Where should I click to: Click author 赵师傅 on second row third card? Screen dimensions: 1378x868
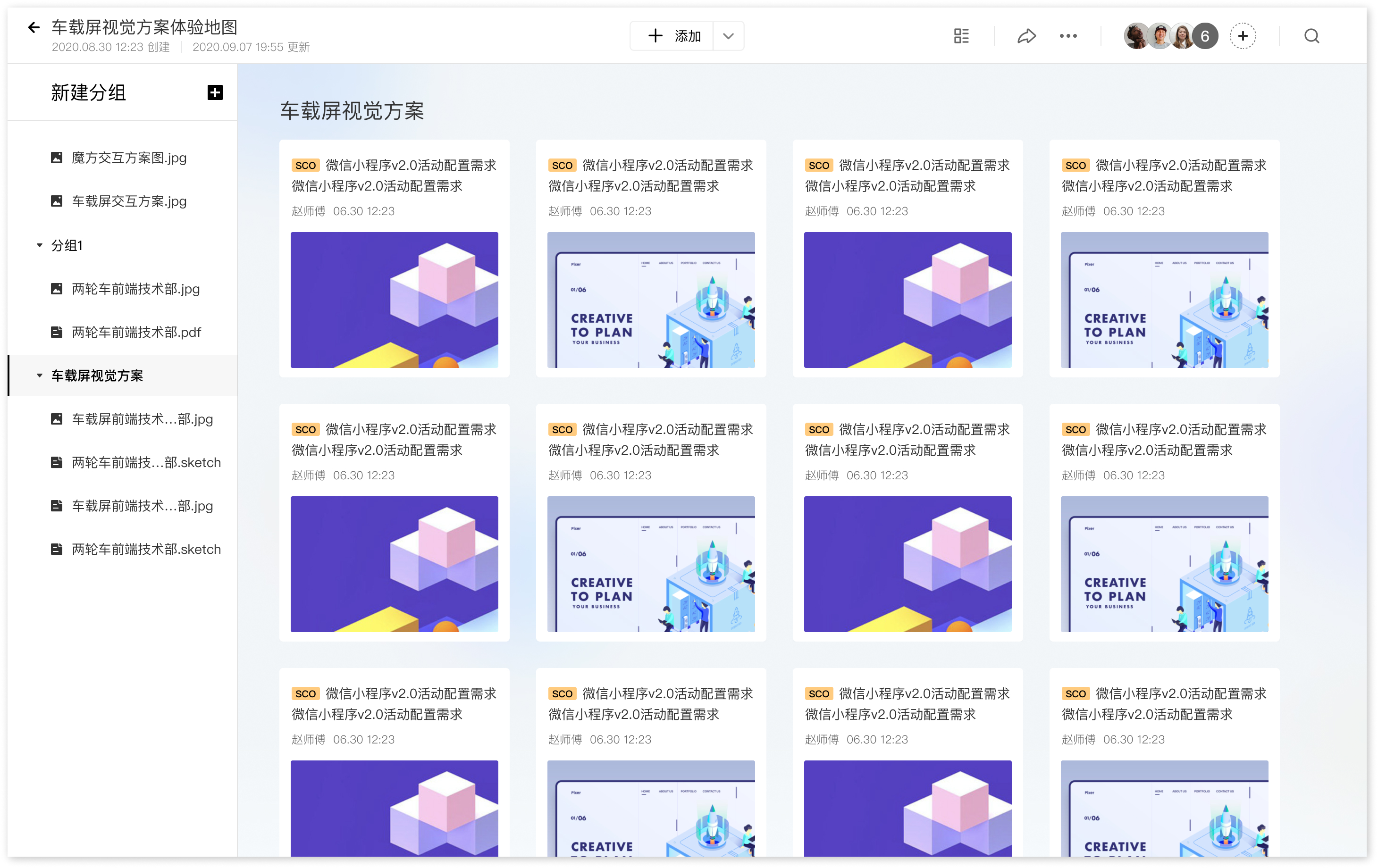[x=822, y=476]
